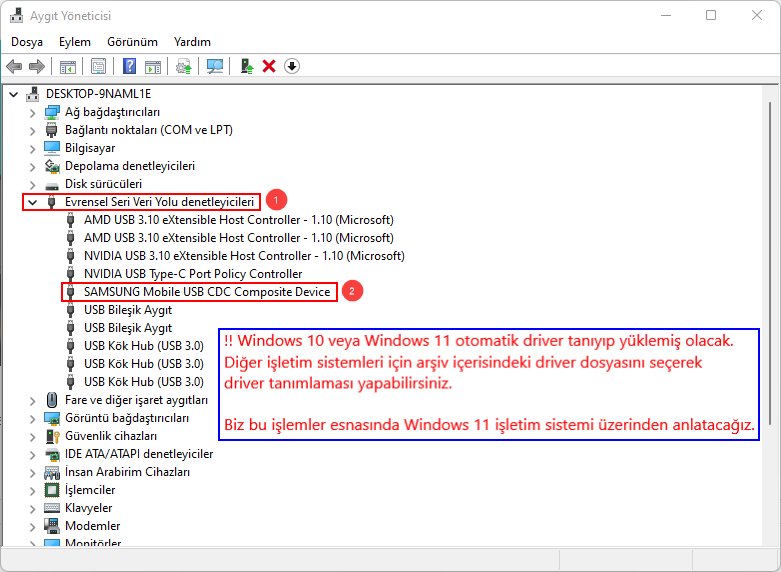781x572 pixels.
Task: Select Evrensel Seri Veri Yolu denetleyicileri label
Action: (x=160, y=202)
